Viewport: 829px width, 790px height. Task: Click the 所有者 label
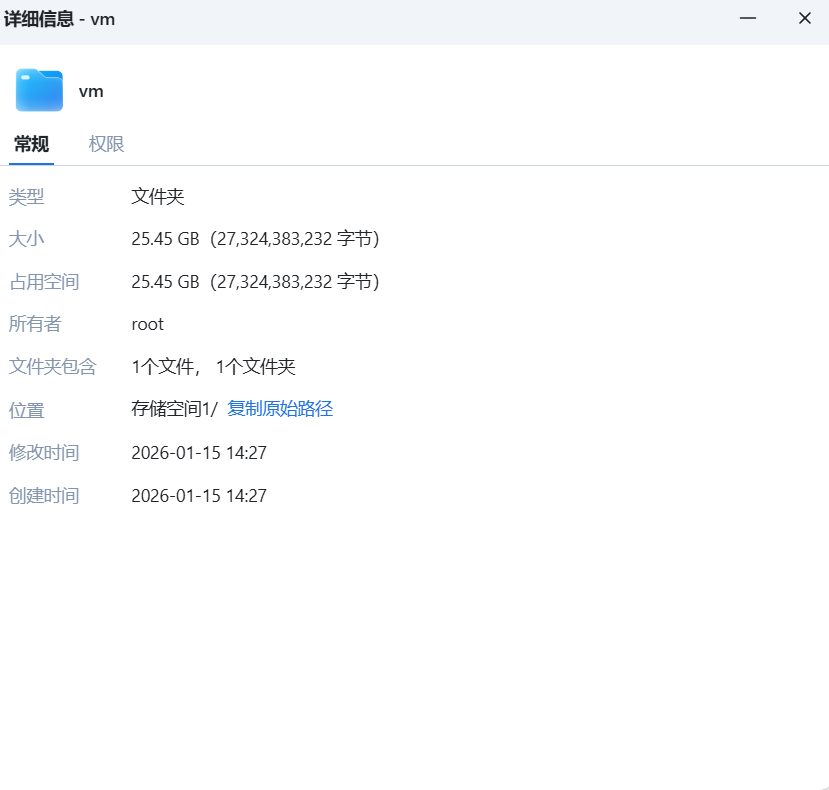click(x=35, y=324)
